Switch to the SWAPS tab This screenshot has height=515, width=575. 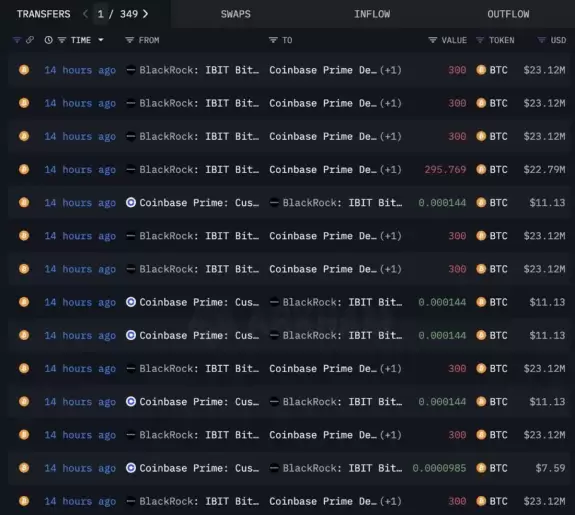235,14
